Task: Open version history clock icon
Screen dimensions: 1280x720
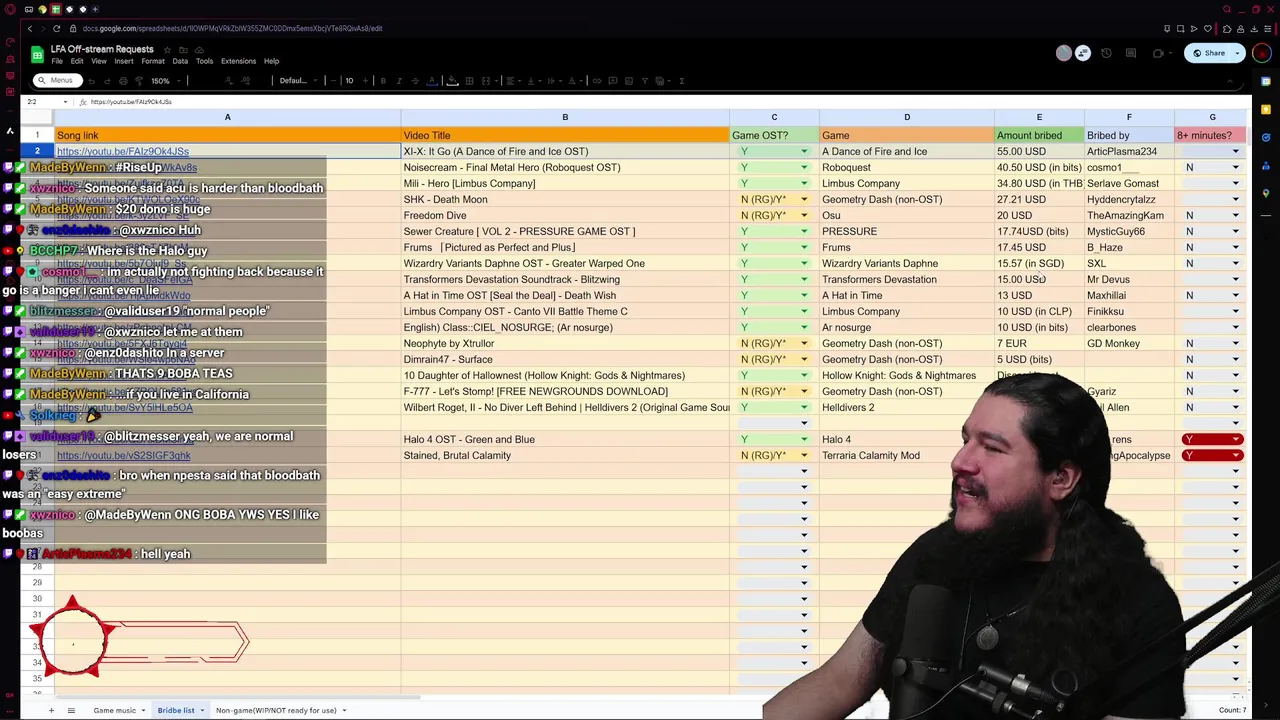Action: click(1106, 53)
